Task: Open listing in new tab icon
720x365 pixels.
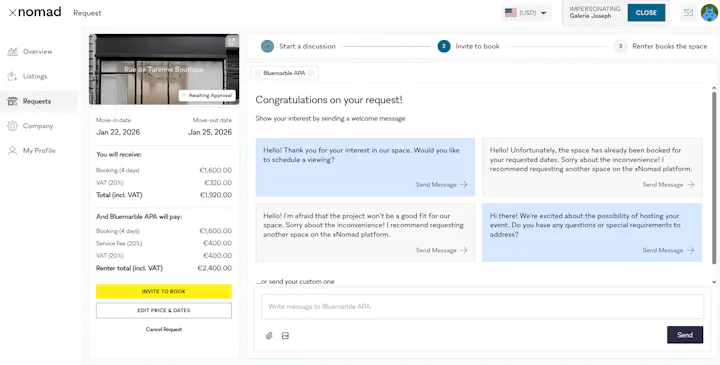Action: [232, 41]
